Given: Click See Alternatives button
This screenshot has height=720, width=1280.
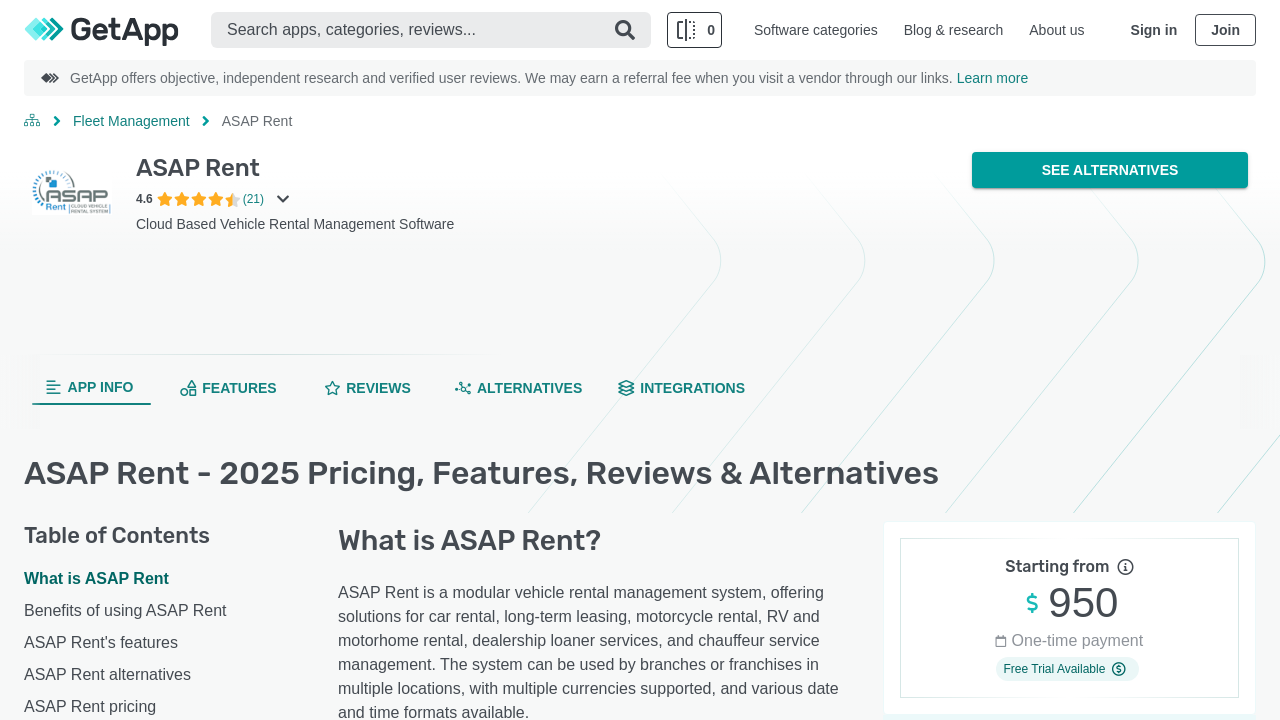Looking at the screenshot, I should click(x=1110, y=170).
